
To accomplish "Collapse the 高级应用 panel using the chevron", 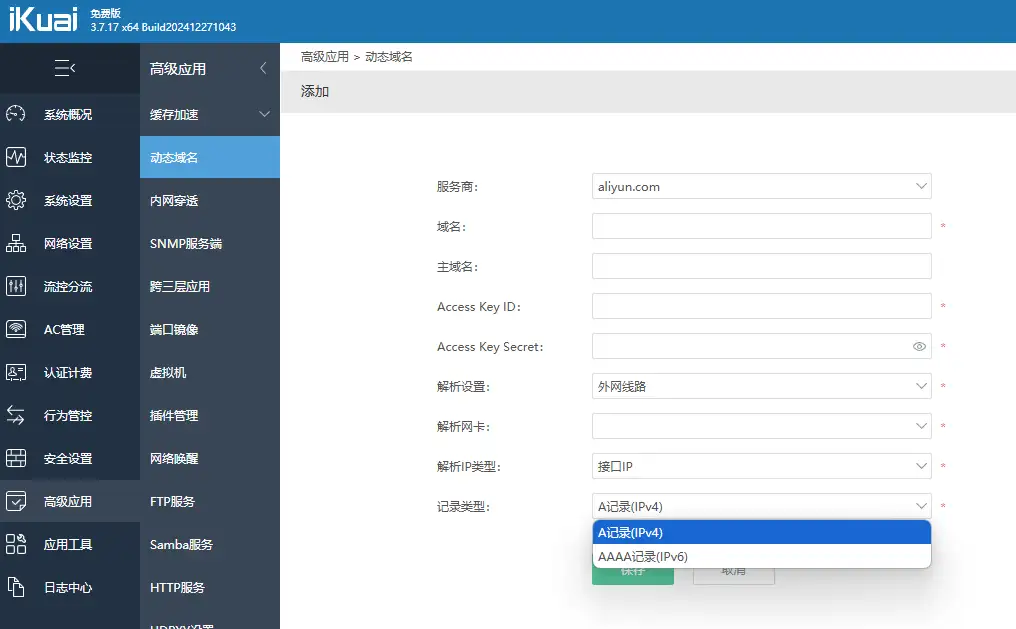I will pyautogui.click(x=262, y=68).
